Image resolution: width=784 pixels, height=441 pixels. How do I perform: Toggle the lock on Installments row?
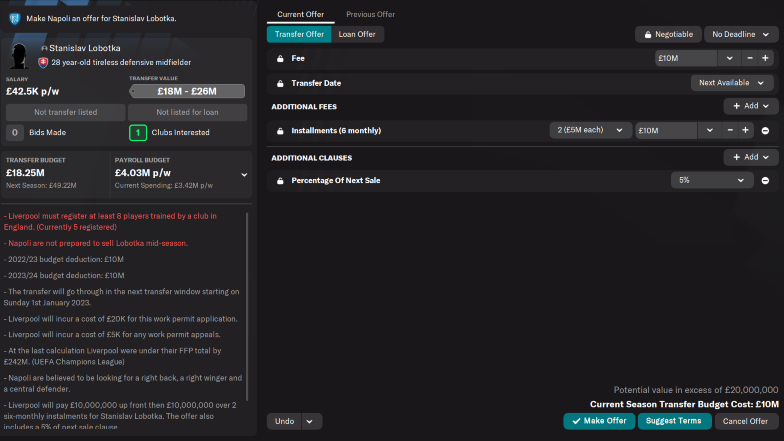280,131
